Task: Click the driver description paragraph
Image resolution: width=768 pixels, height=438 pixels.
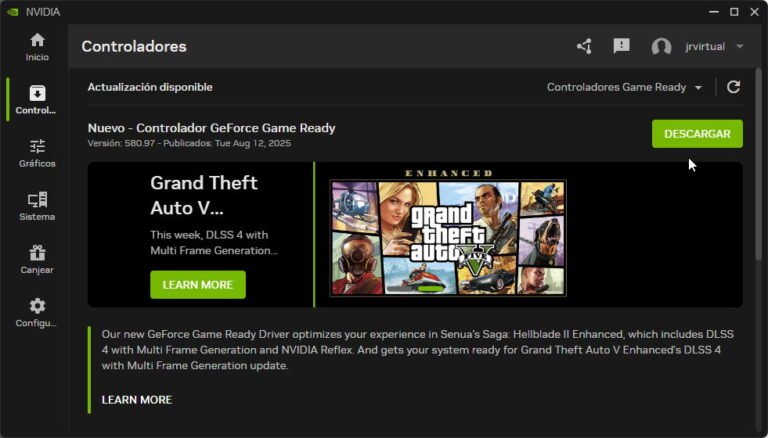Action: click(417, 350)
